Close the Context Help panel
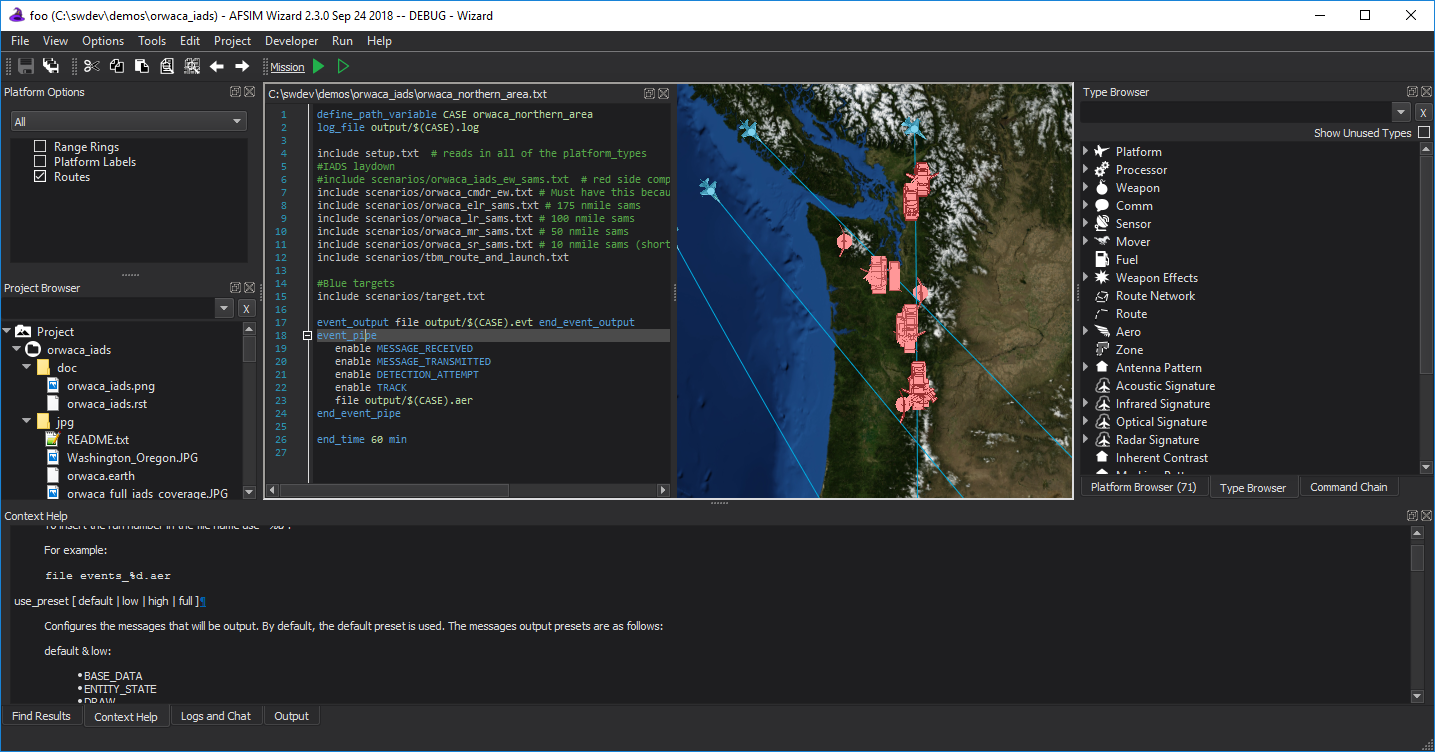The height and width of the screenshot is (752, 1435). [x=1425, y=515]
